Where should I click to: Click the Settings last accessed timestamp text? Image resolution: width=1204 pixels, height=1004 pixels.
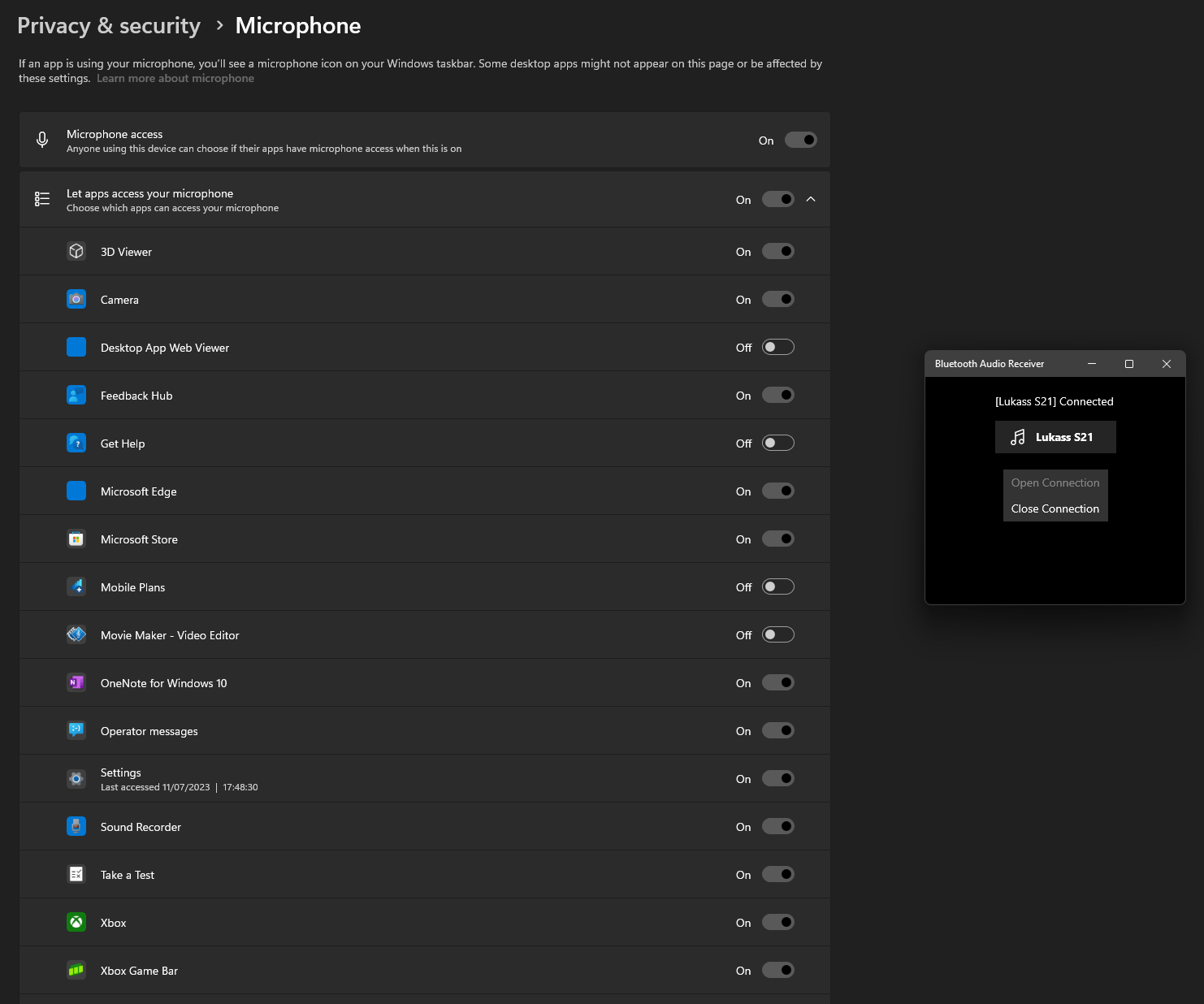180,787
